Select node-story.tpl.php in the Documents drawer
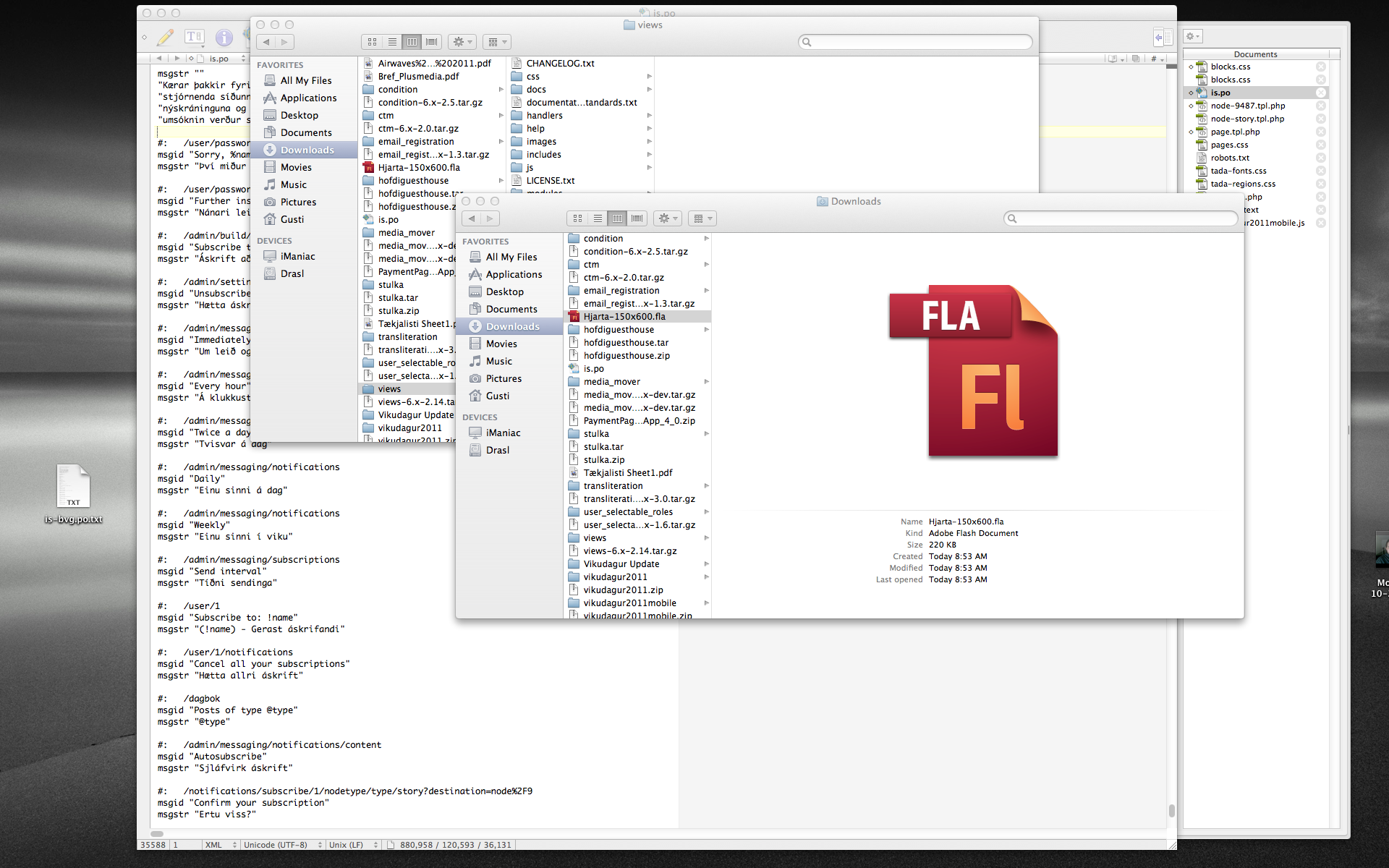The image size is (1389, 868). click(1247, 119)
